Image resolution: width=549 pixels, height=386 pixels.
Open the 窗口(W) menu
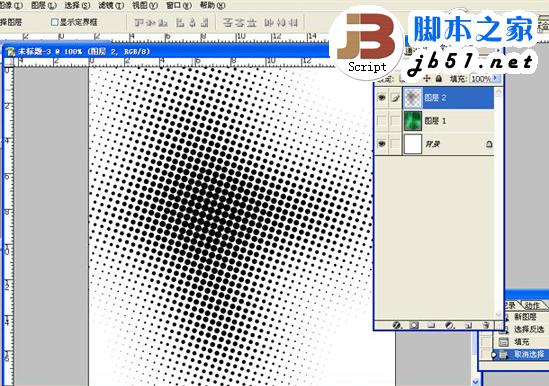[x=179, y=5]
